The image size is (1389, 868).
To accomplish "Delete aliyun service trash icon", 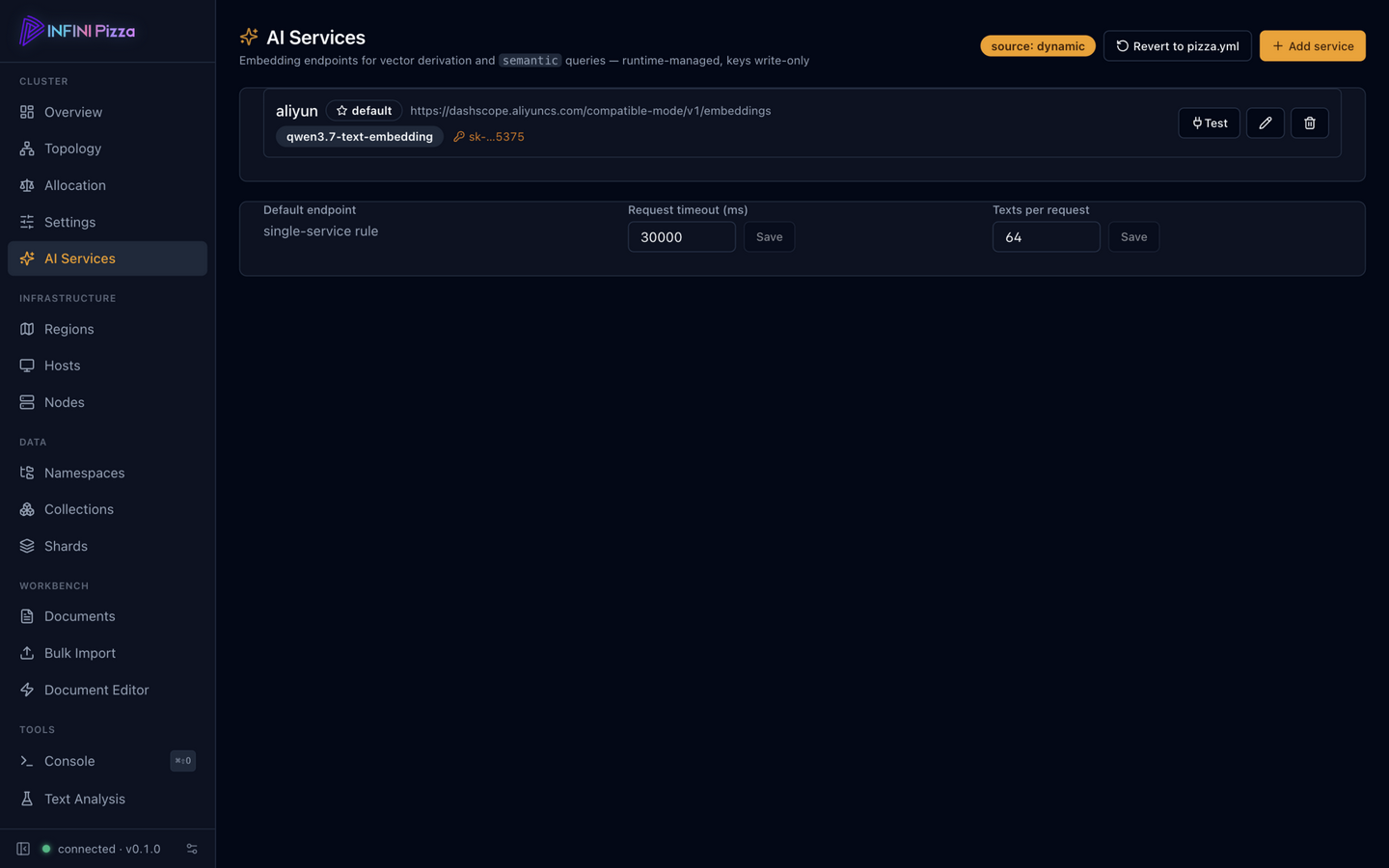I will (1310, 122).
